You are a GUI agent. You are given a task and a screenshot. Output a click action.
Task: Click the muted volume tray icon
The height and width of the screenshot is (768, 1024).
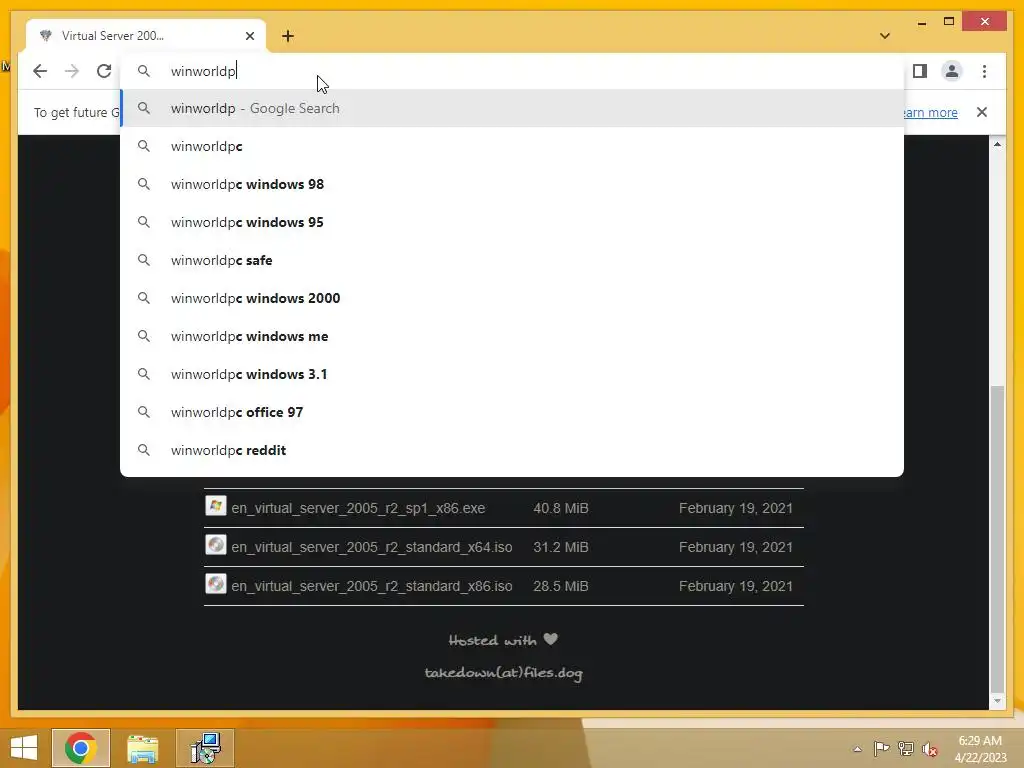click(930, 749)
